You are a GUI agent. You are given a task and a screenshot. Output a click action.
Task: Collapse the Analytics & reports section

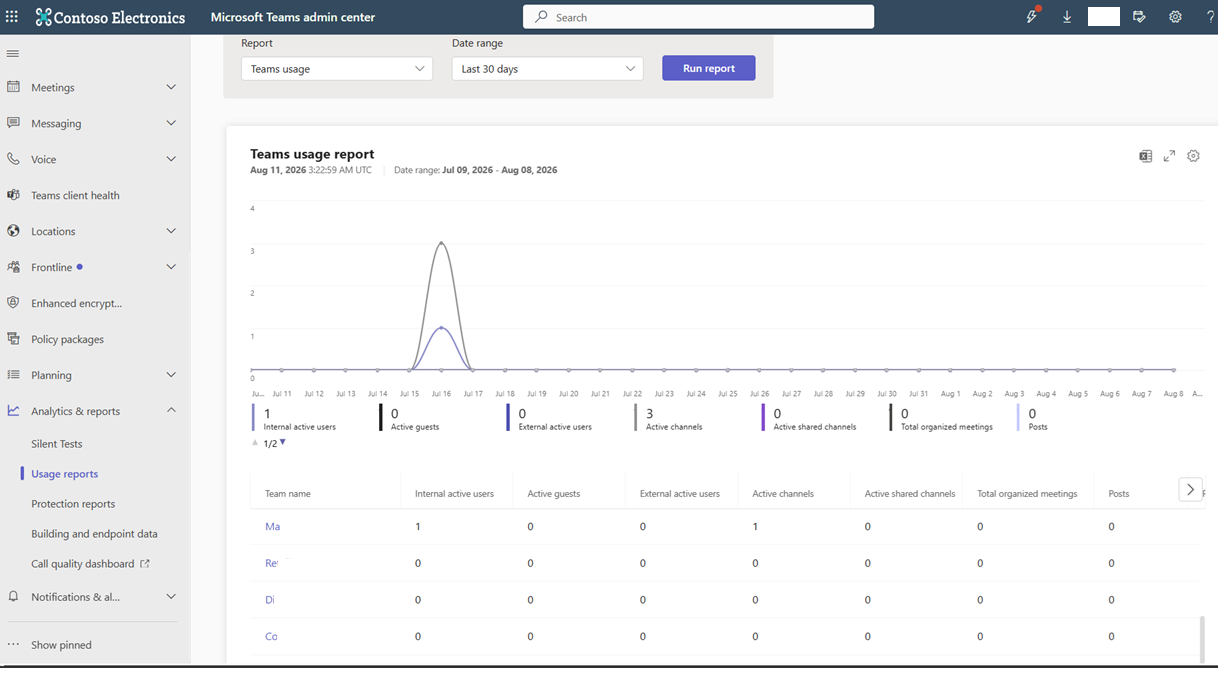click(171, 410)
